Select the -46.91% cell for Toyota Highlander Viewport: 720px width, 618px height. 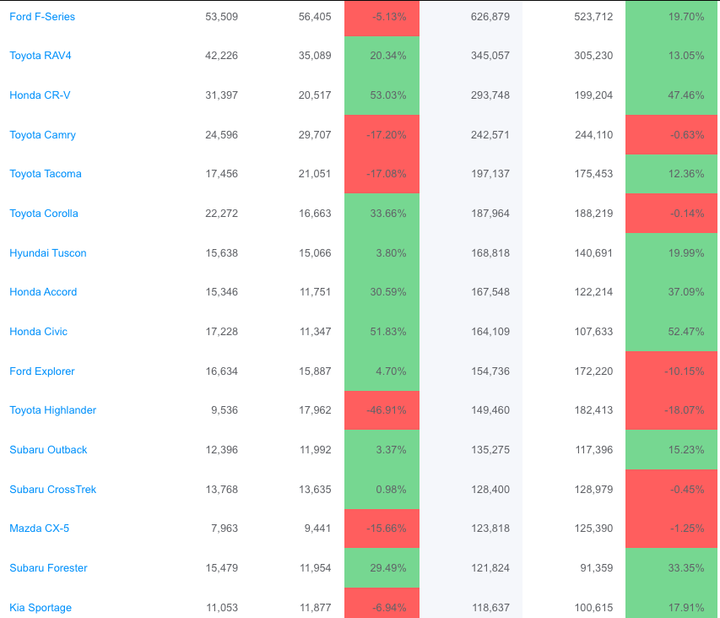tap(382, 410)
